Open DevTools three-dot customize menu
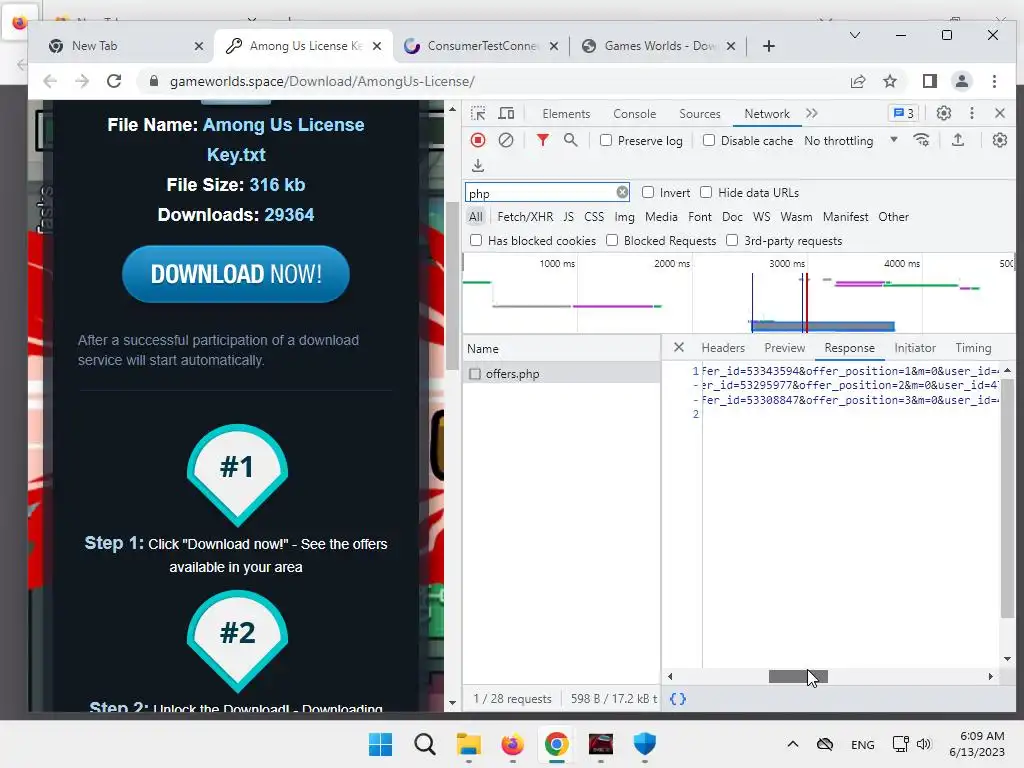 (x=972, y=114)
